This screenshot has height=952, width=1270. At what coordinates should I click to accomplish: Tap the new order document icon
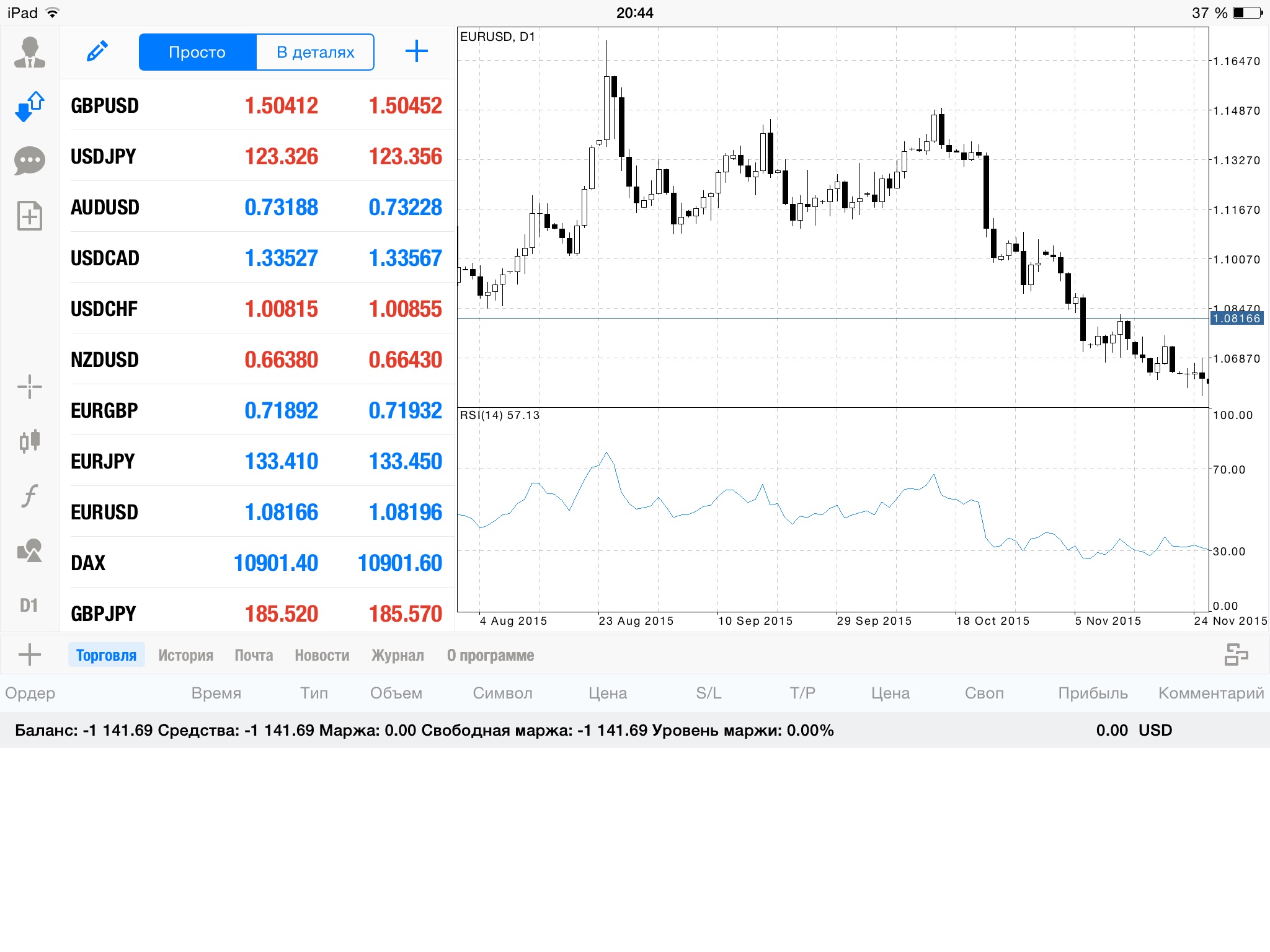[x=29, y=216]
